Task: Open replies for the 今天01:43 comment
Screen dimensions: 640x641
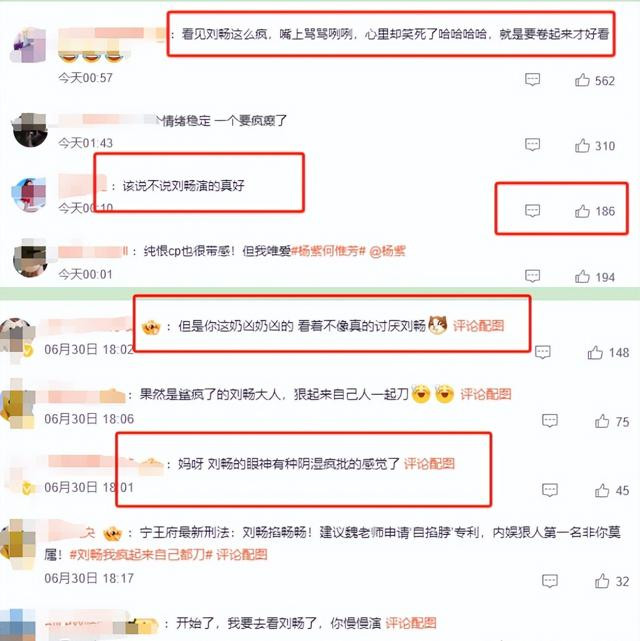Action: 533,145
